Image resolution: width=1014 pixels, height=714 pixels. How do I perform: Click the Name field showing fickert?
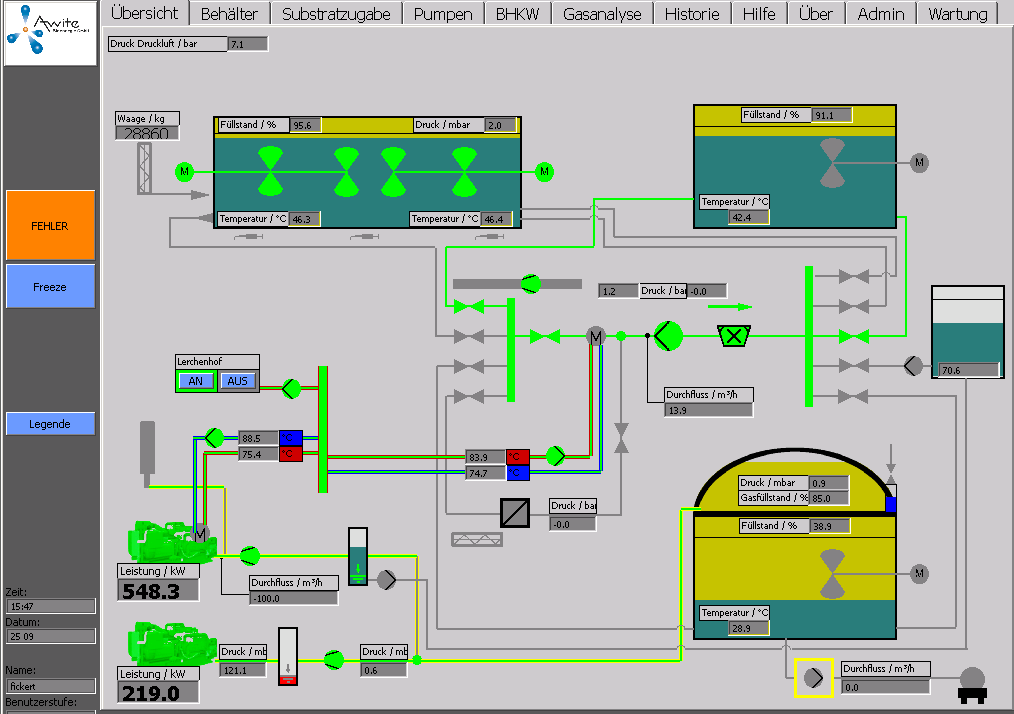pos(51,686)
